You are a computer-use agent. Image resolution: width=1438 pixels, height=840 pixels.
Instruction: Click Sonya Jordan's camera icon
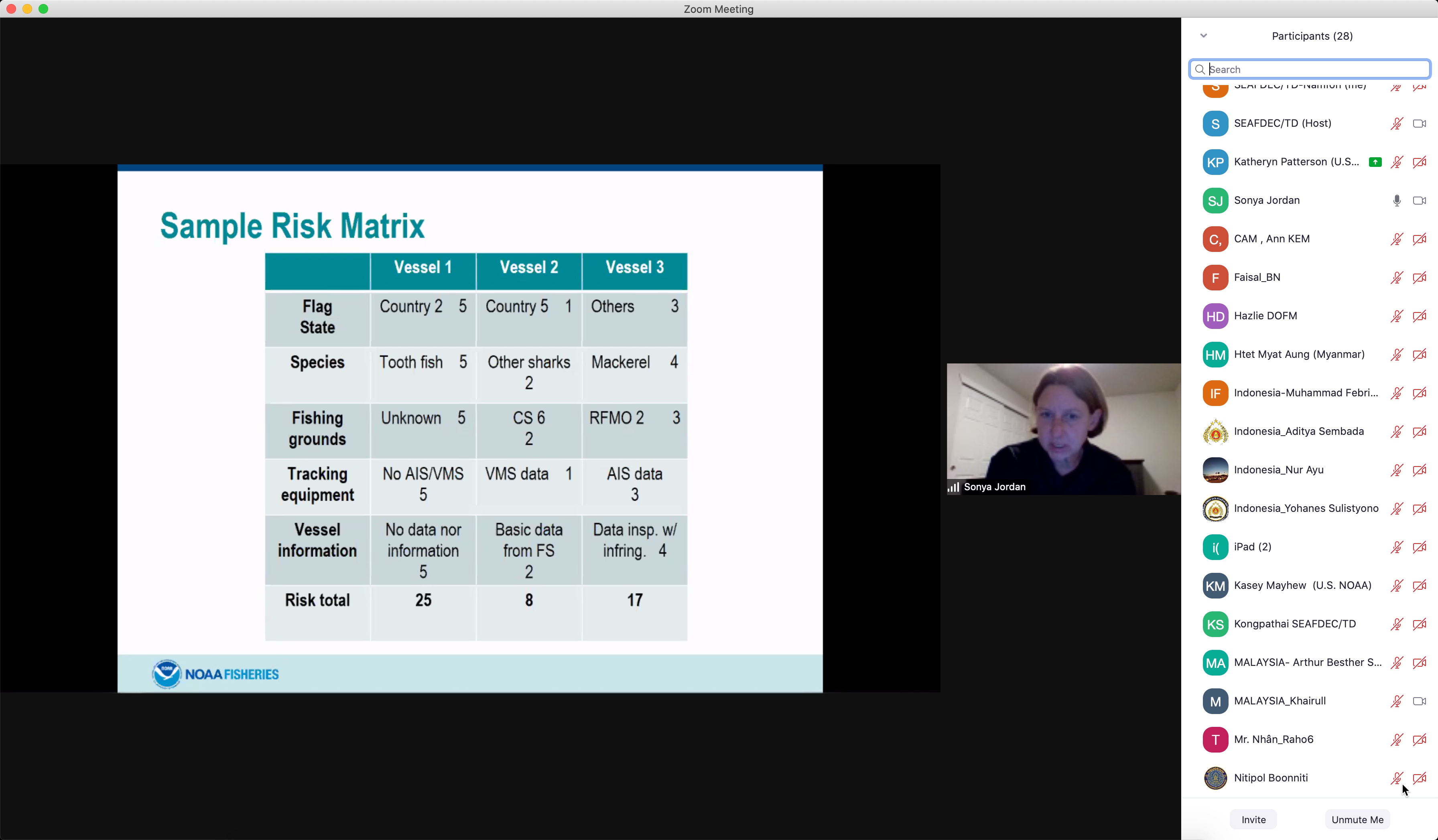(1419, 201)
